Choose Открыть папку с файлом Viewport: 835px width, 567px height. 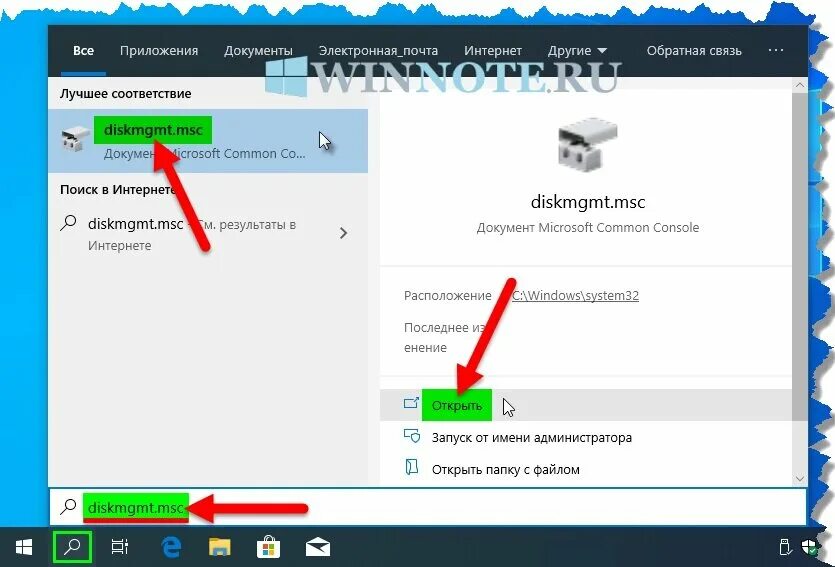(x=505, y=469)
